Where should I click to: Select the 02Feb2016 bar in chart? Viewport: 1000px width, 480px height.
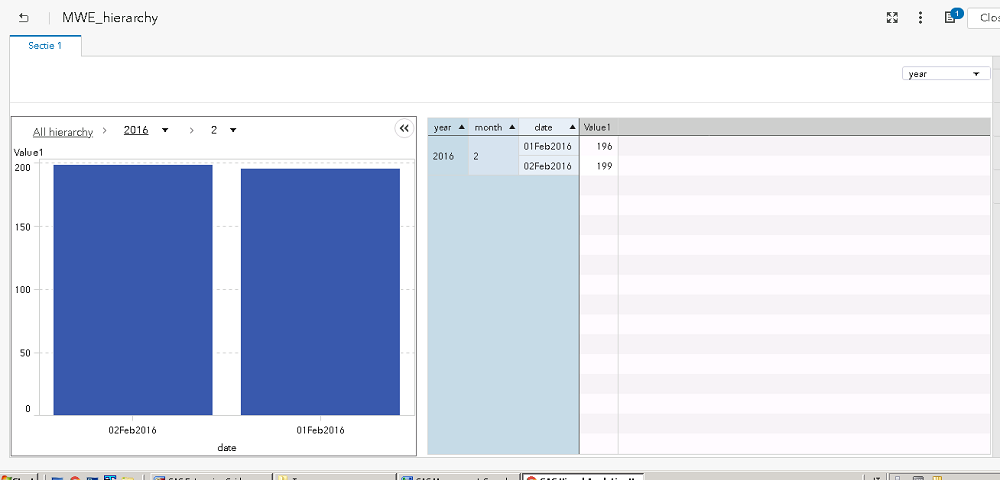132,289
